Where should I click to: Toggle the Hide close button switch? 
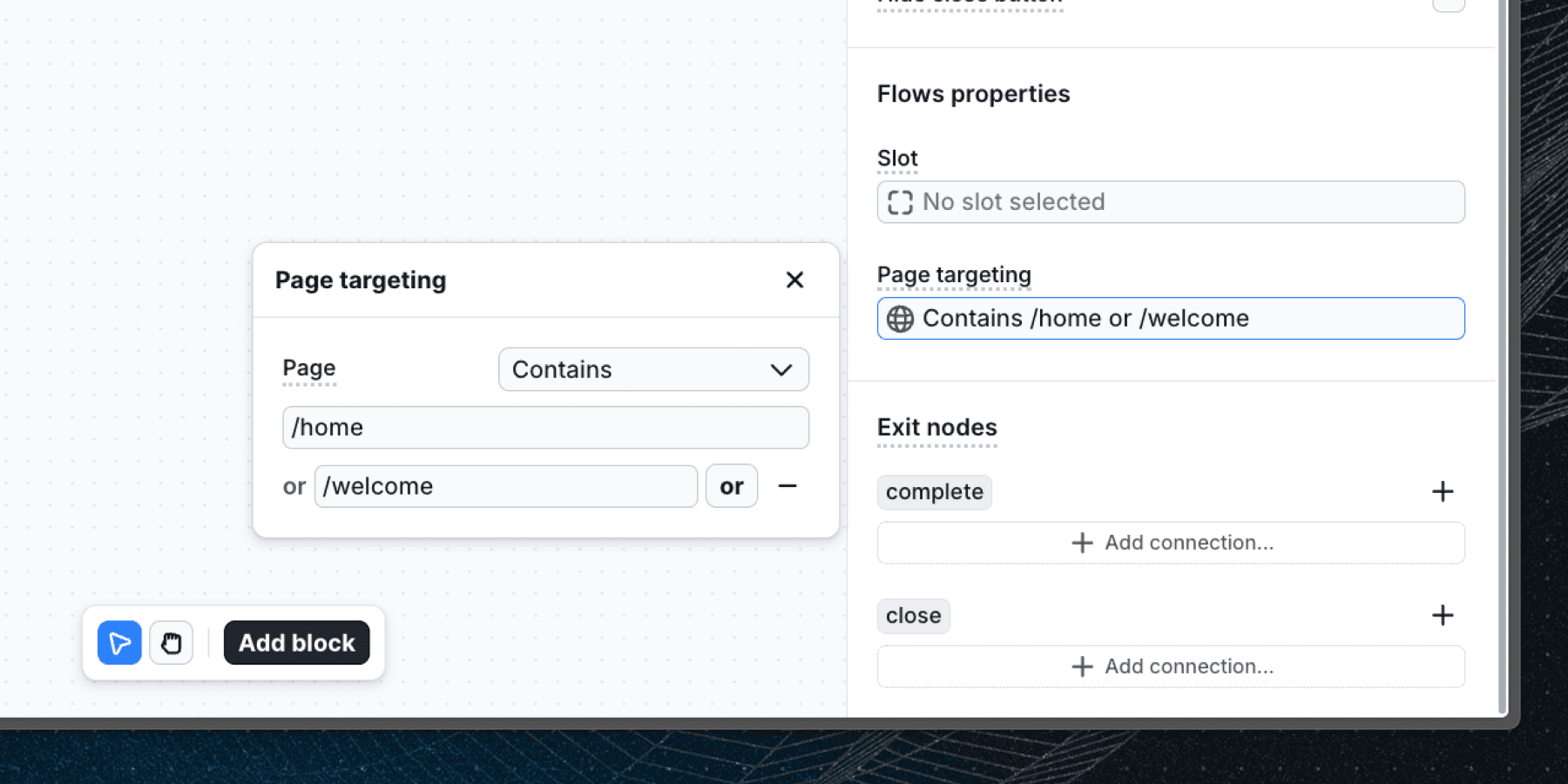[1449, 4]
